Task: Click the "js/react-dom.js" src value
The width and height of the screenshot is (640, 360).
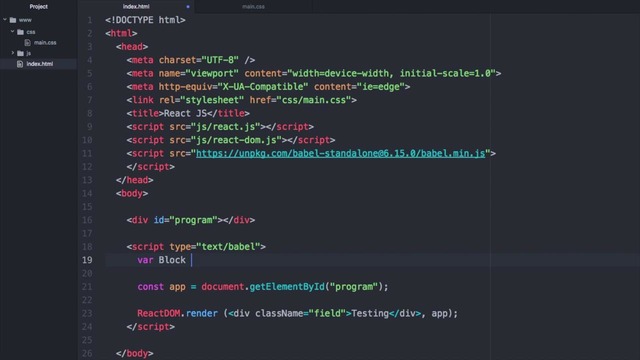Action: [x=236, y=140]
